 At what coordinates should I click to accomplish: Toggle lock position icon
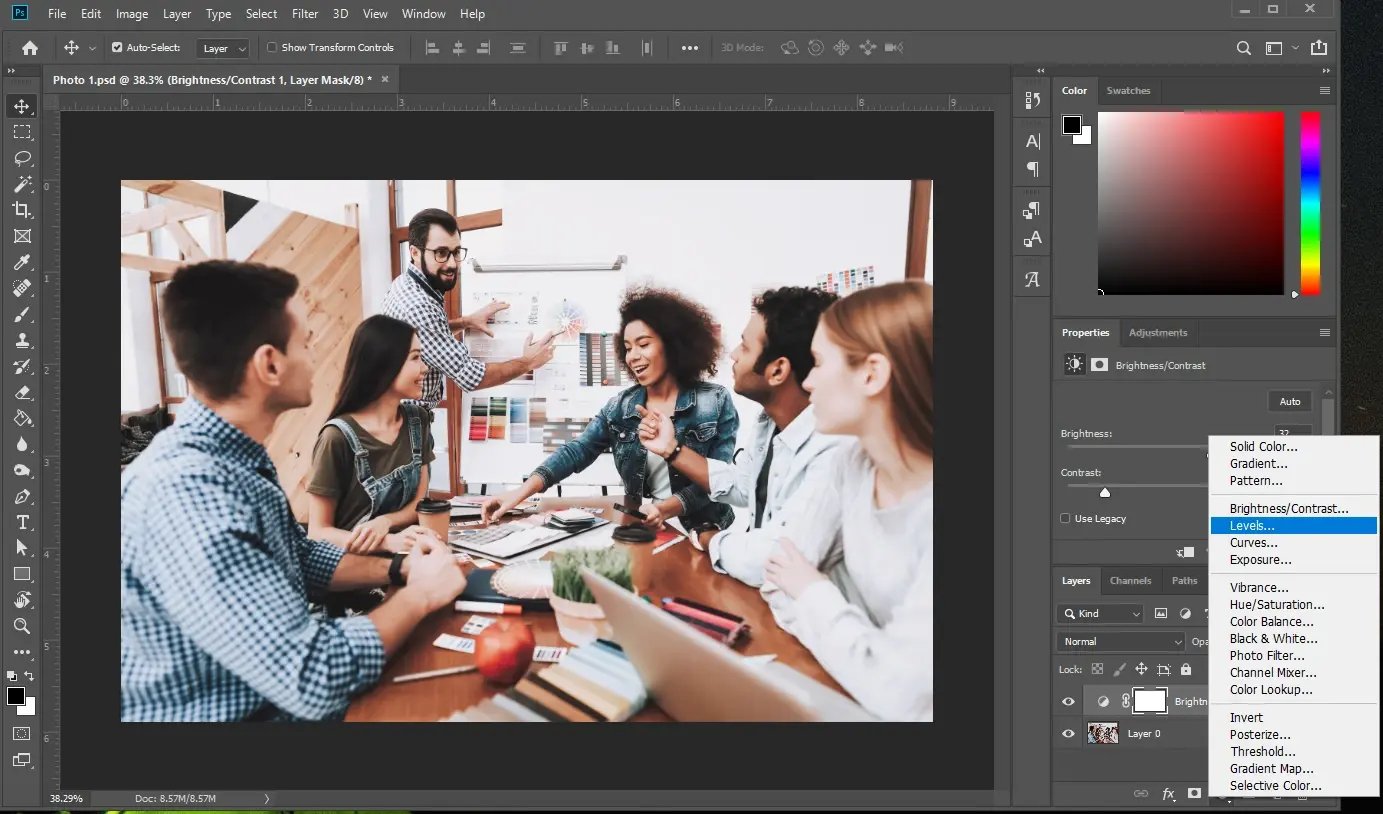pyautogui.click(x=1141, y=669)
